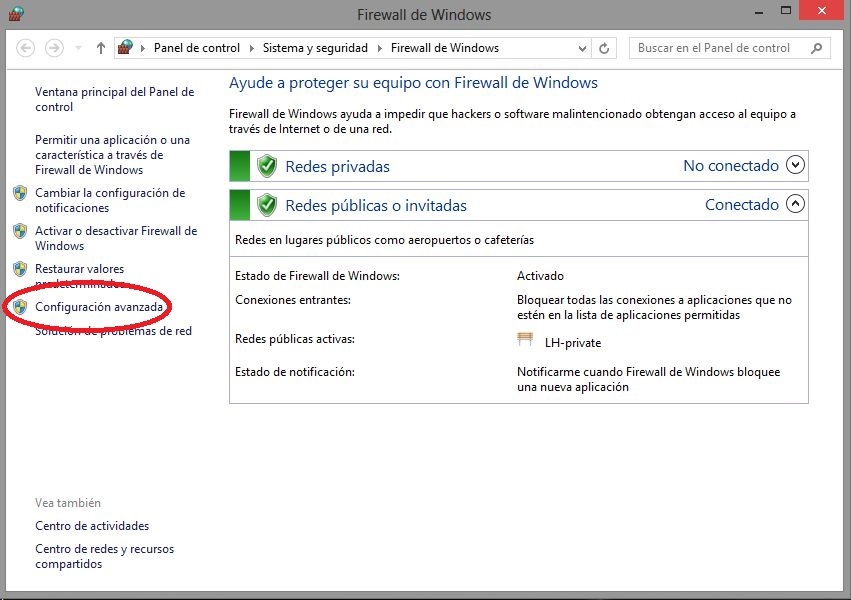
Task: Click Redes públicas activas label
Action: (295, 339)
